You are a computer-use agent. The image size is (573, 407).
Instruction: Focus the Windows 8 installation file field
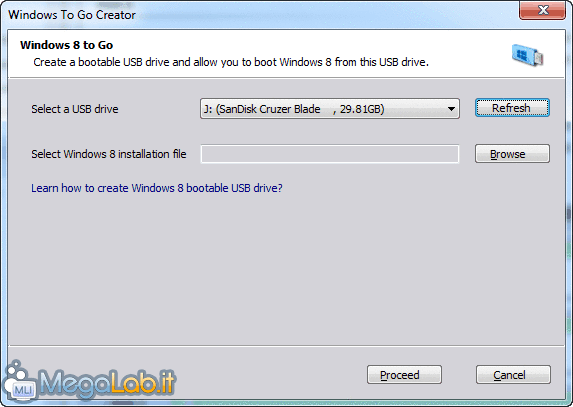(330, 154)
